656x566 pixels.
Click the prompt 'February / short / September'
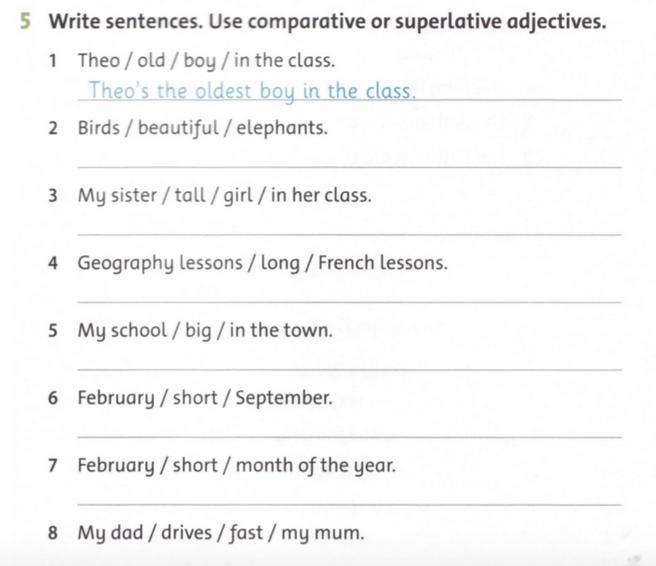tap(204, 398)
